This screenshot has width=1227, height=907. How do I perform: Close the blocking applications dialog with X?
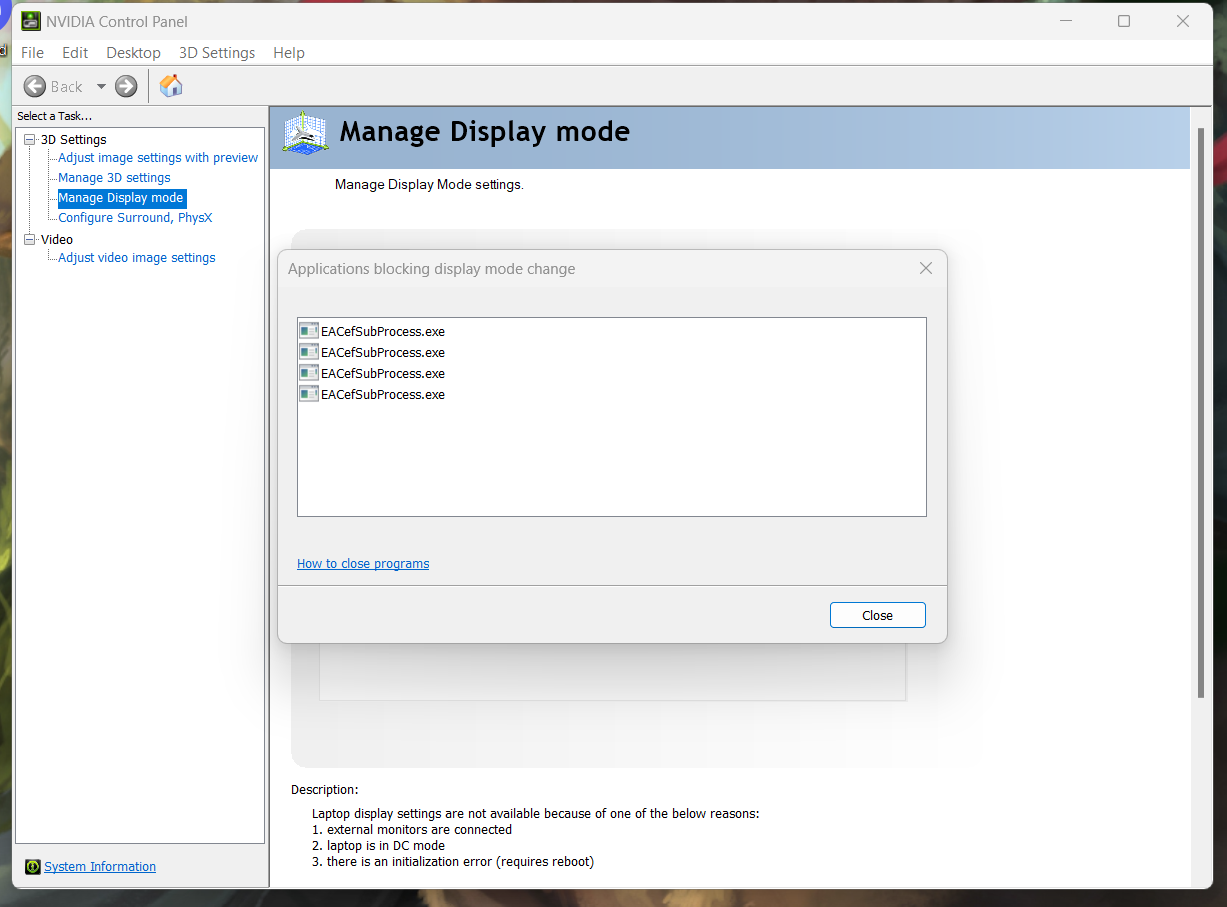pos(926,268)
